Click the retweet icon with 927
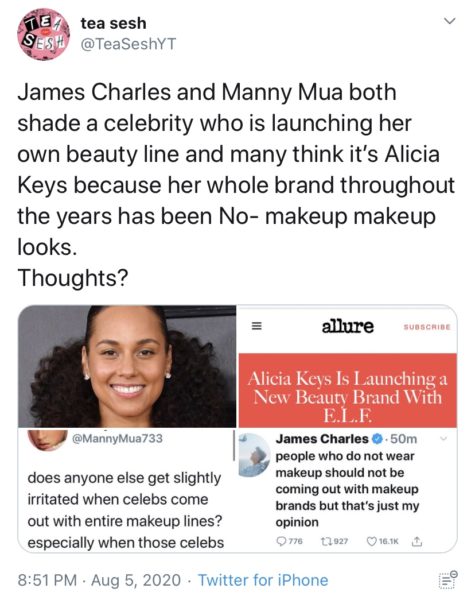Viewport: 475px width, 600px height. 334,541
